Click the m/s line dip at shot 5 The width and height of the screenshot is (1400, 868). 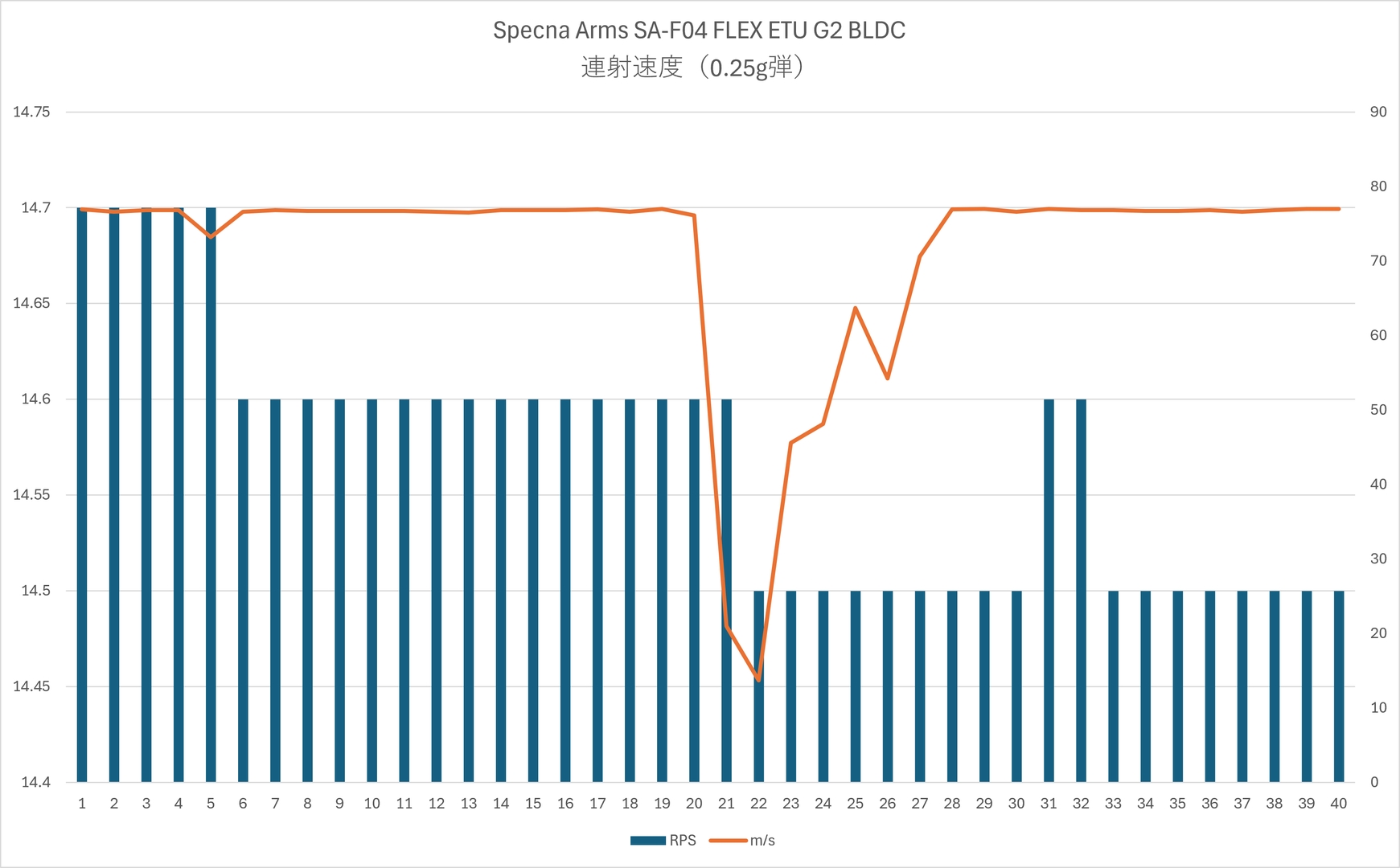tap(211, 237)
